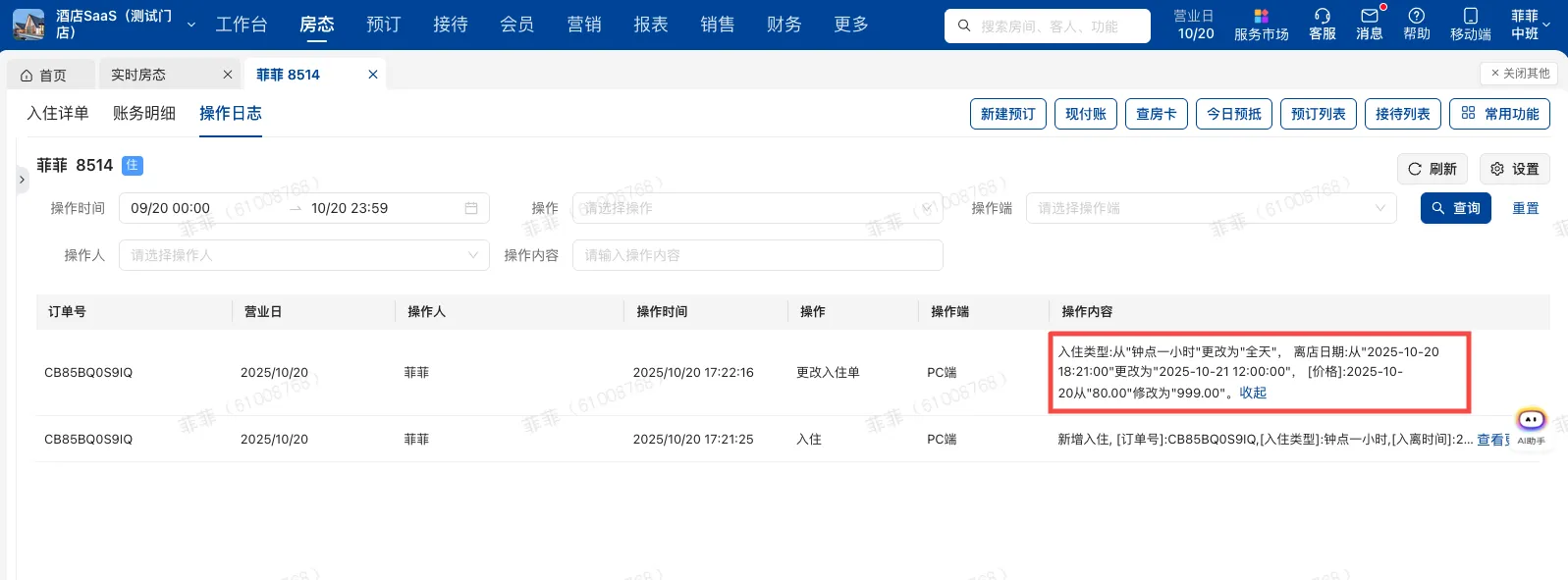Open the 操作人 select dropdown
1568x580 pixels.
(303, 255)
